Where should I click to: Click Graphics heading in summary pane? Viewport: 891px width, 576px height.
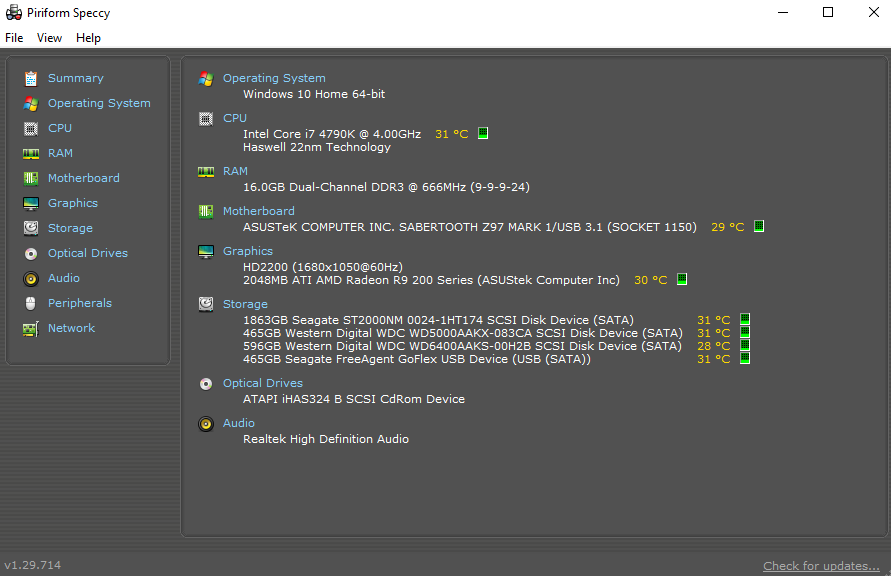pyautogui.click(x=248, y=251)
